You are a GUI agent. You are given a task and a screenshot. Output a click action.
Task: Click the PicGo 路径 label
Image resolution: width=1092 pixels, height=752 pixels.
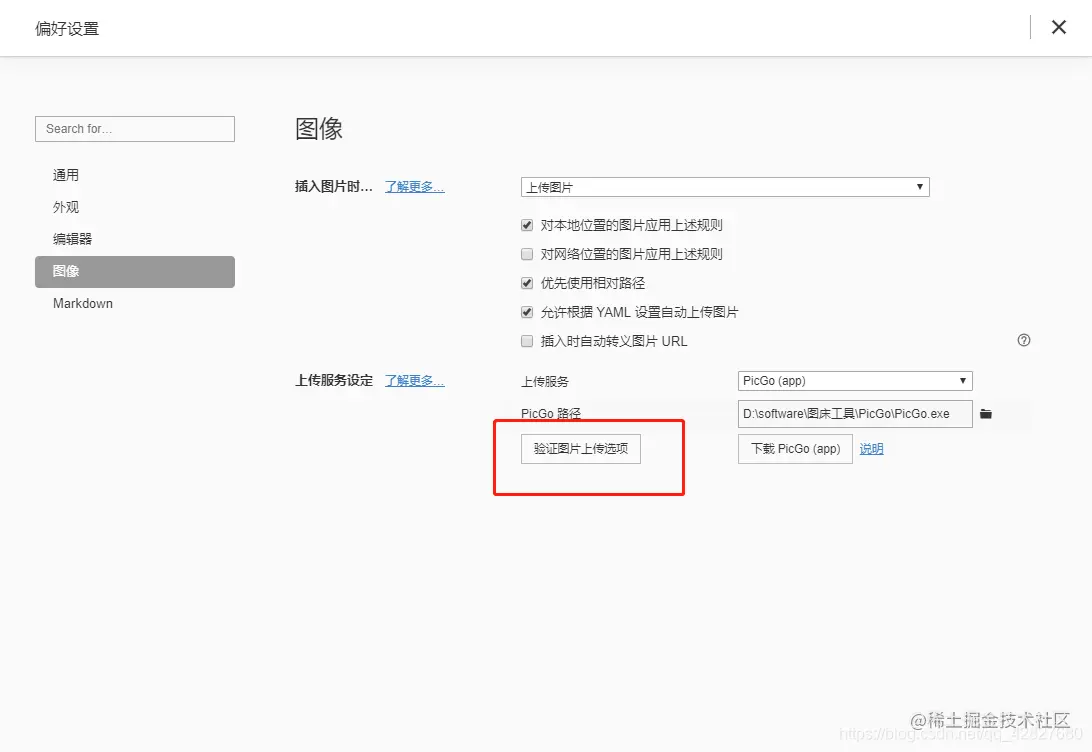point(551,414)
